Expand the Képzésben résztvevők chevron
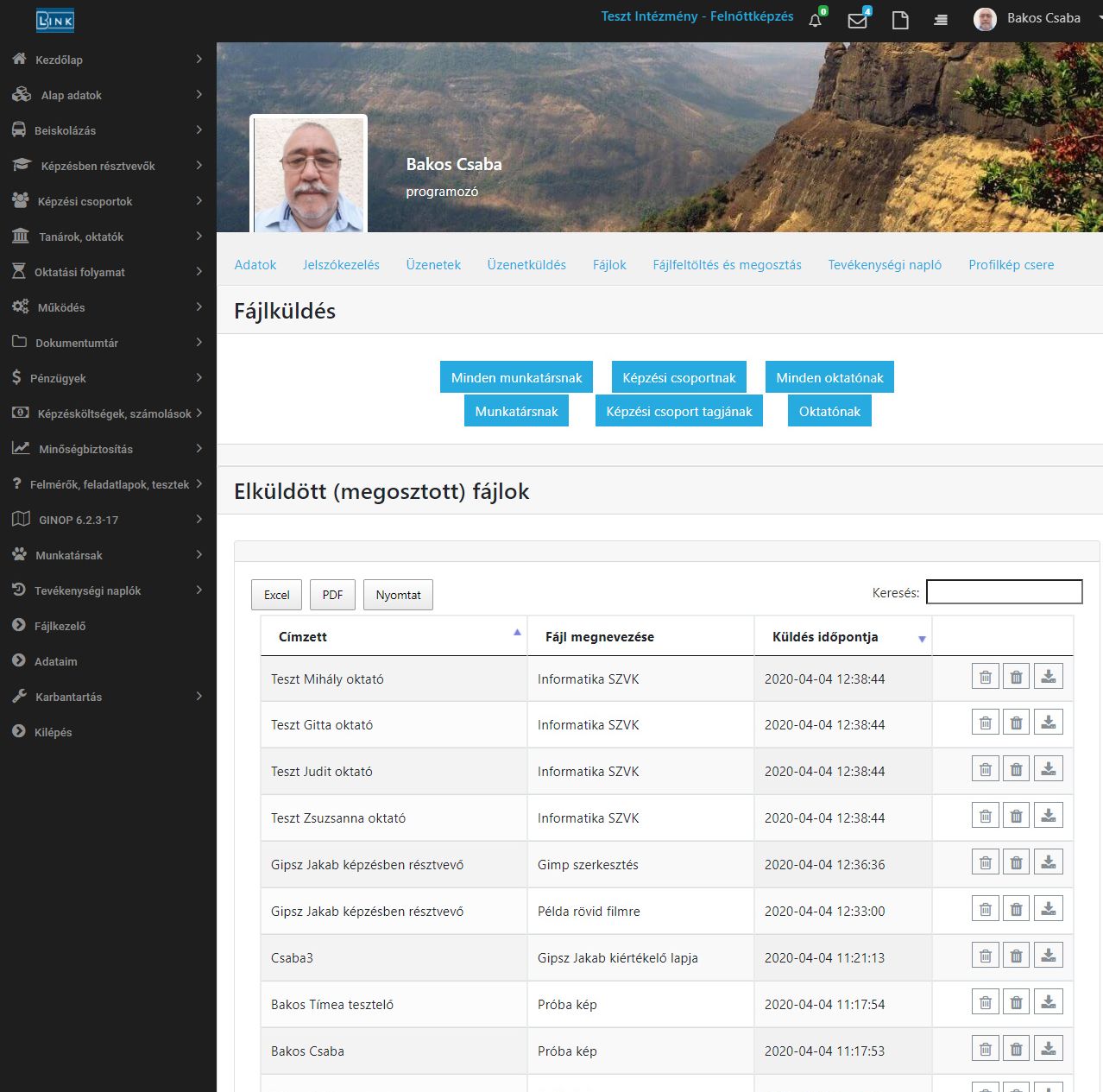The width and height of the screenshot is (1103, 1092). coord(199,165)
